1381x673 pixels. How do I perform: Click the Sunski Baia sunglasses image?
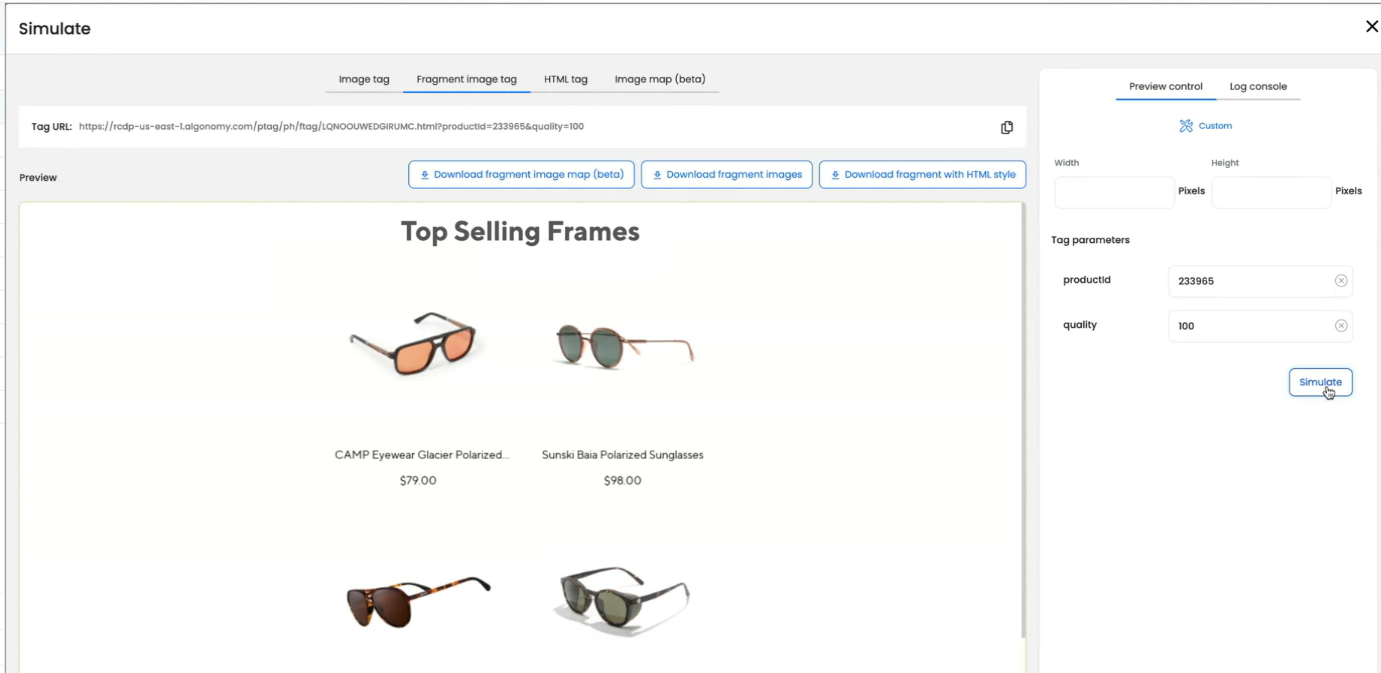click(x=624, y=345)
